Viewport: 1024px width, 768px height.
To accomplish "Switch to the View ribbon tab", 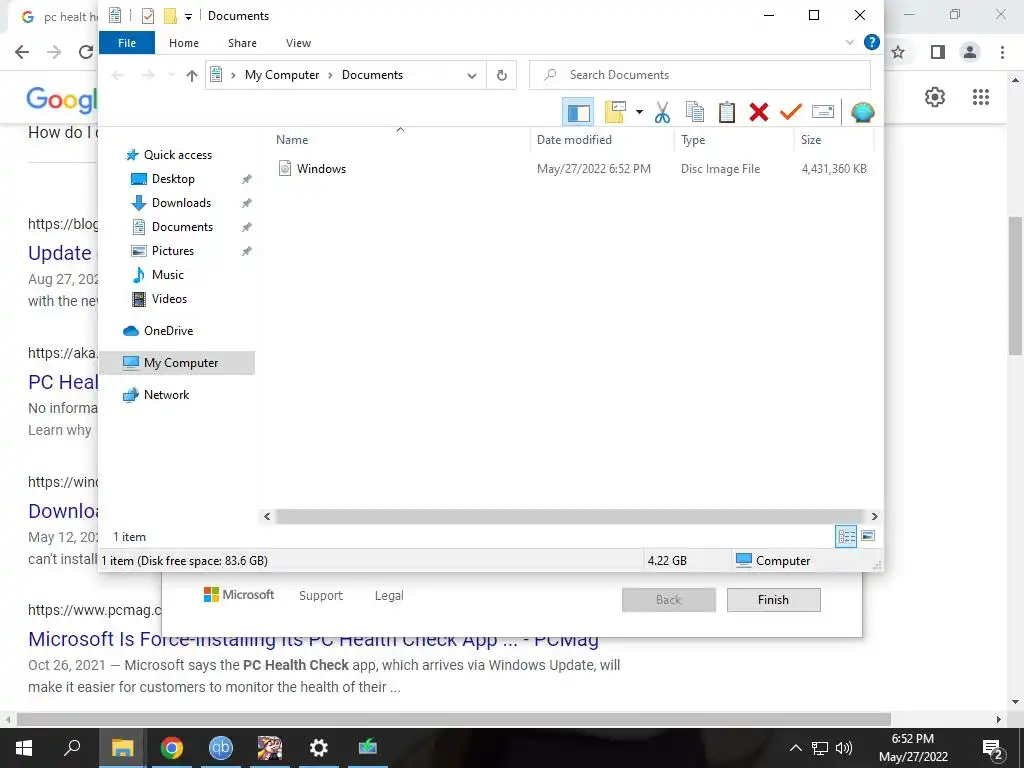I will click(298, 43).
